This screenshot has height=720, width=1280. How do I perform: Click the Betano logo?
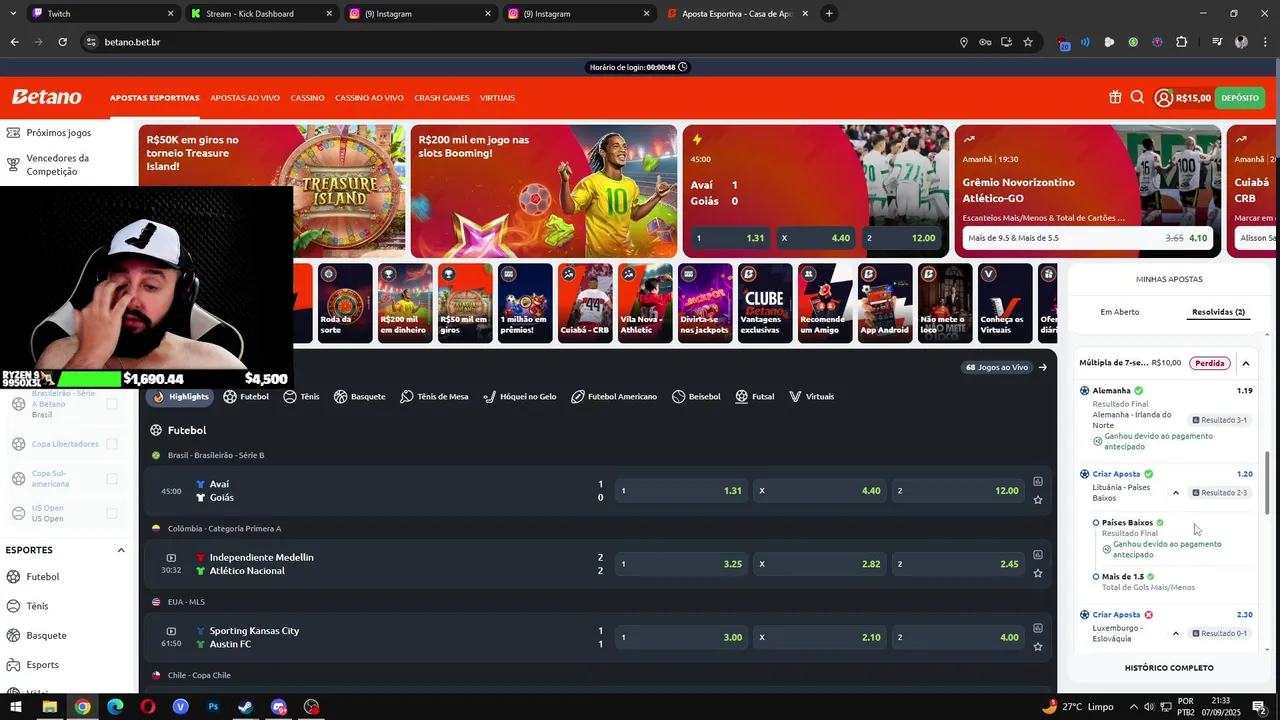coord(46,97)
